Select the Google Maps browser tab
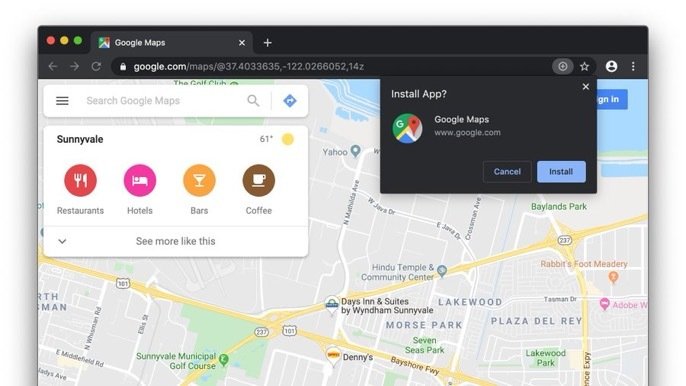 click(172, 42)
